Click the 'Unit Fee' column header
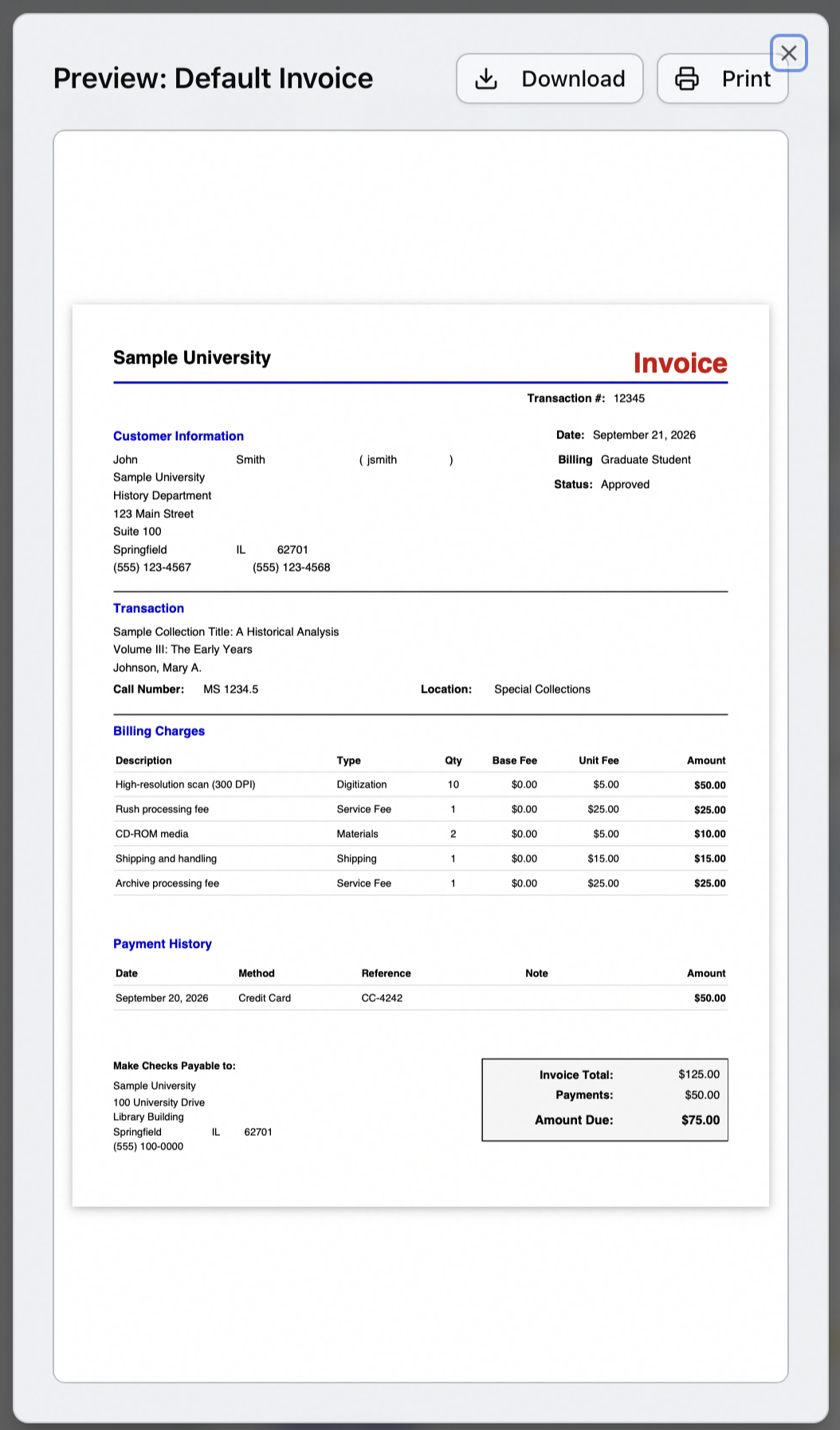The width and height of the screenshot is (840, 1430). (x=599, y=760)
